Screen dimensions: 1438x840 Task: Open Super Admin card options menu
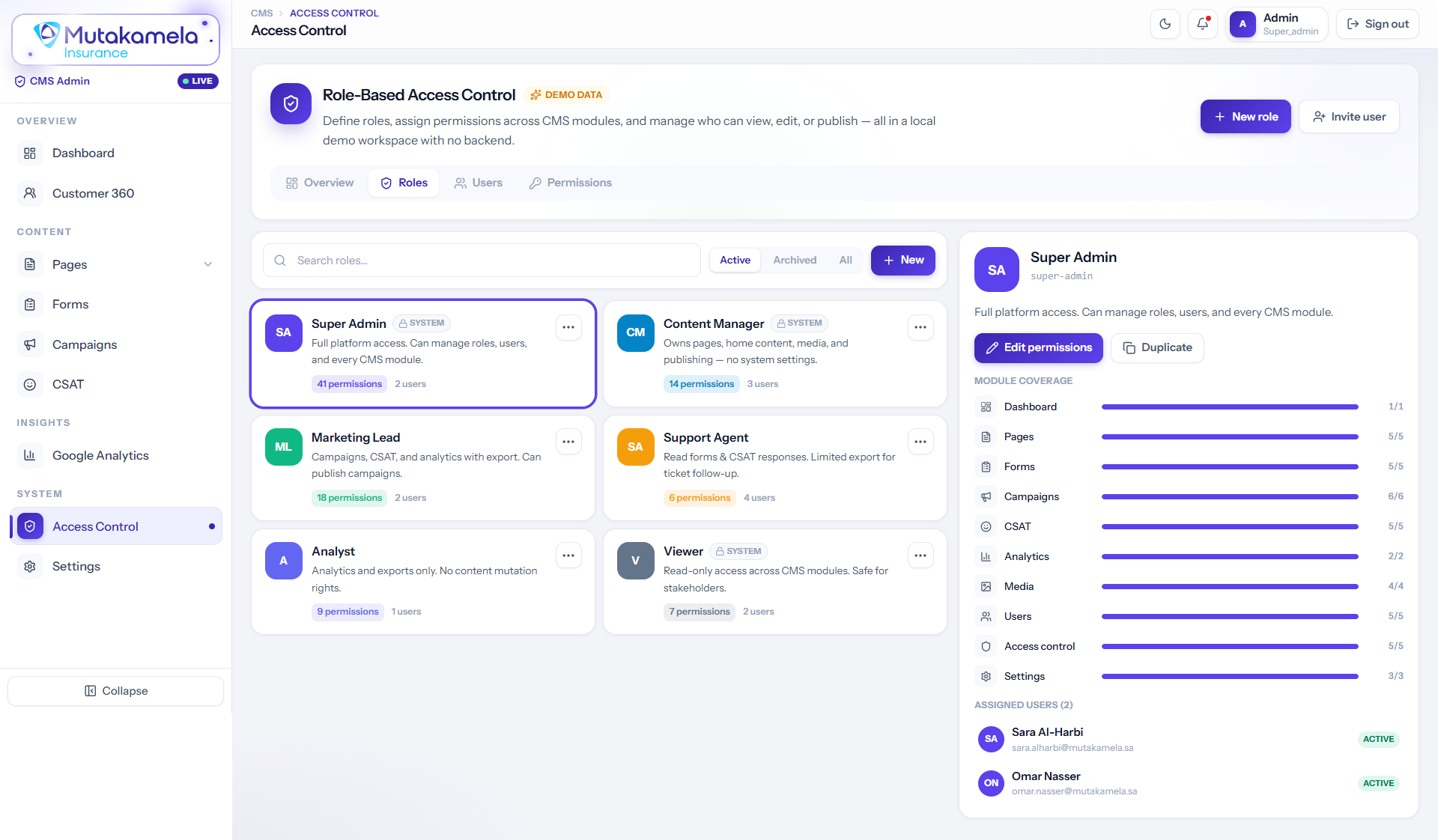pos(568,327)
